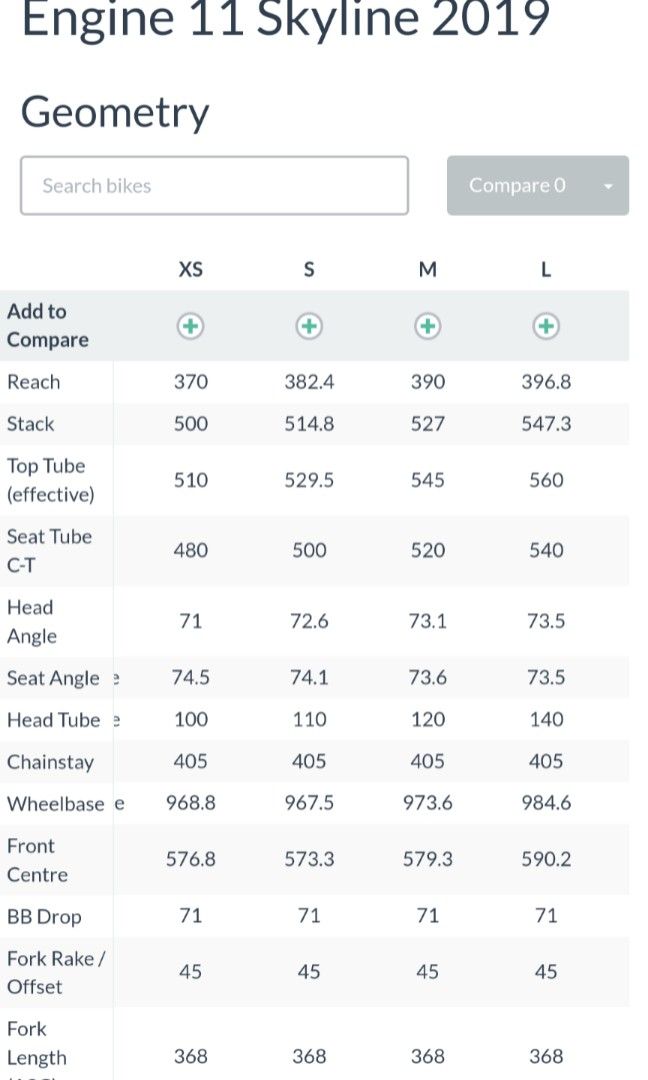
Task: Click the Stack row label
Action: coord(31,424)
